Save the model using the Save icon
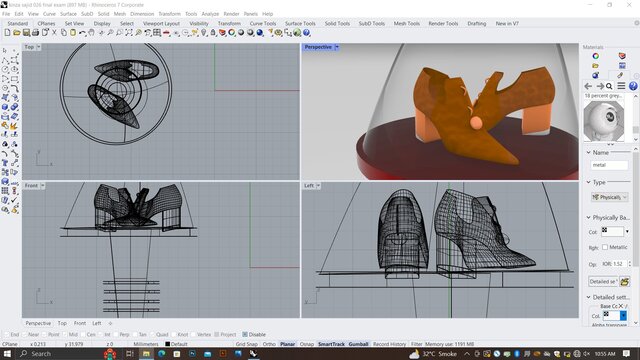Viewport: 640px width, 360px height. [x=26, y=33]
